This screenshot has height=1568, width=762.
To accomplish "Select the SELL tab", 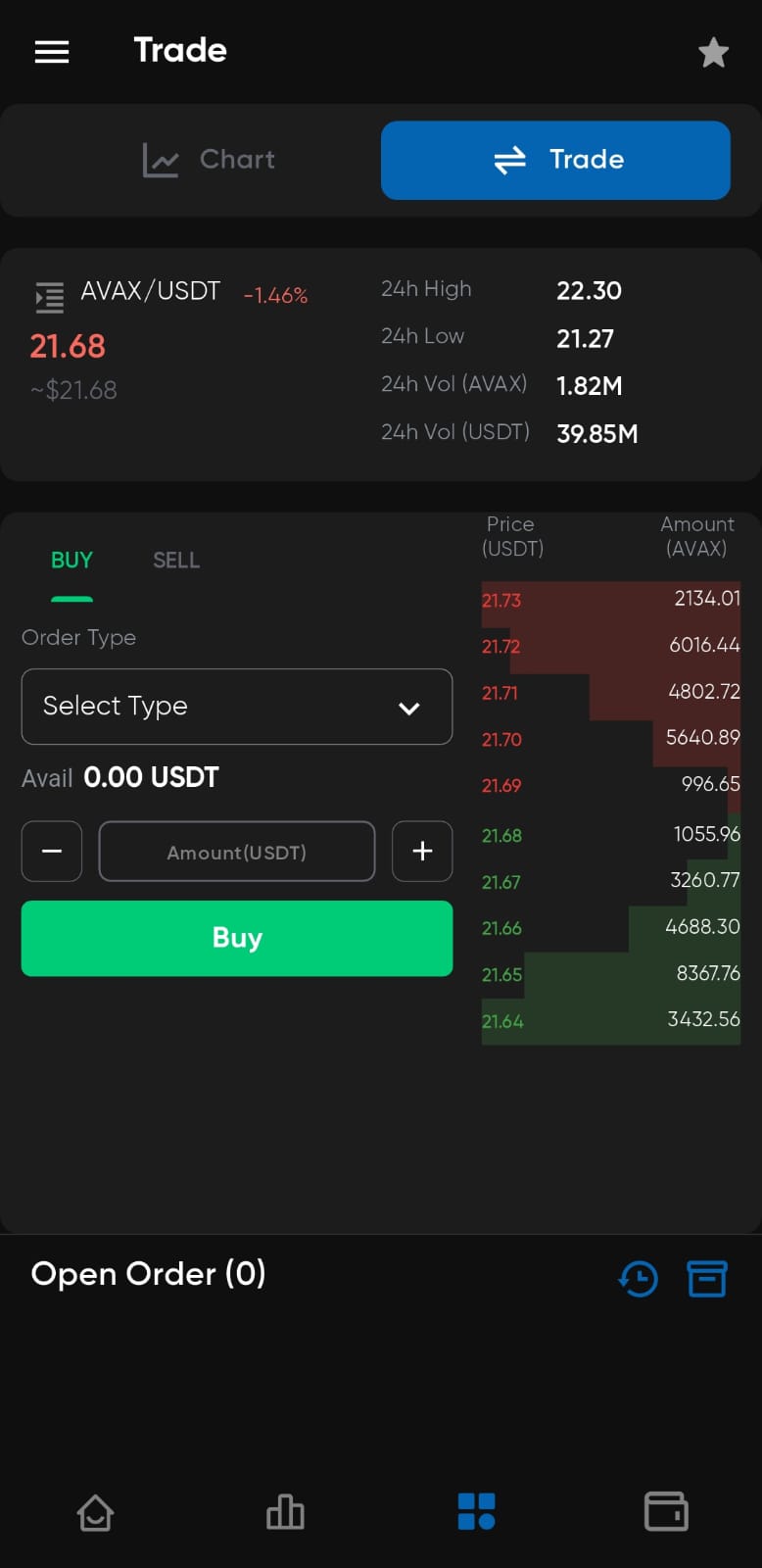I will coord(176,561).
